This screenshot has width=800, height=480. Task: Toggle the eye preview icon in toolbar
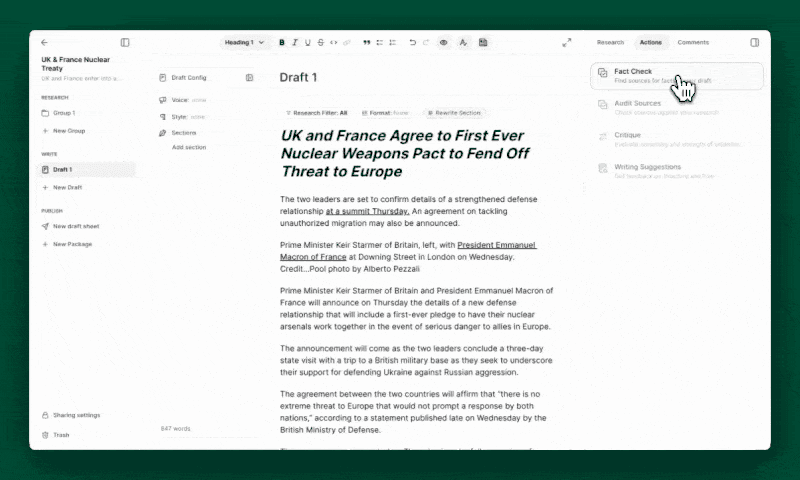444,42
